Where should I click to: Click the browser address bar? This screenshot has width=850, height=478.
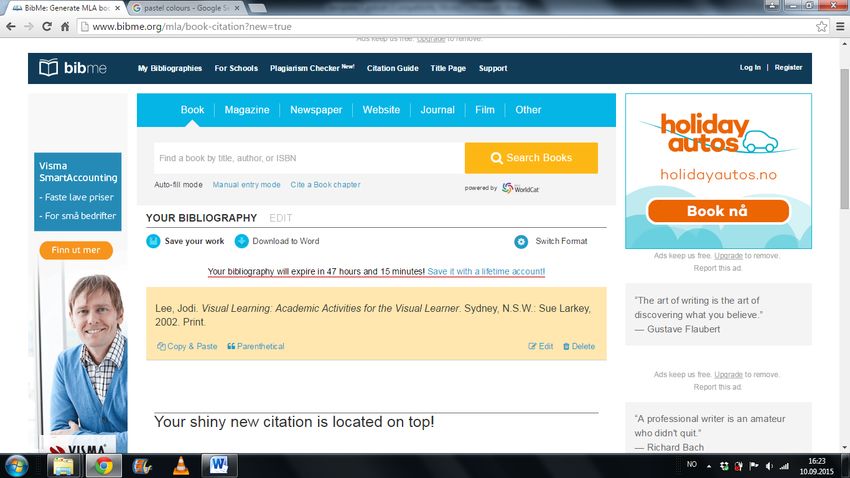tap(445, 27)
